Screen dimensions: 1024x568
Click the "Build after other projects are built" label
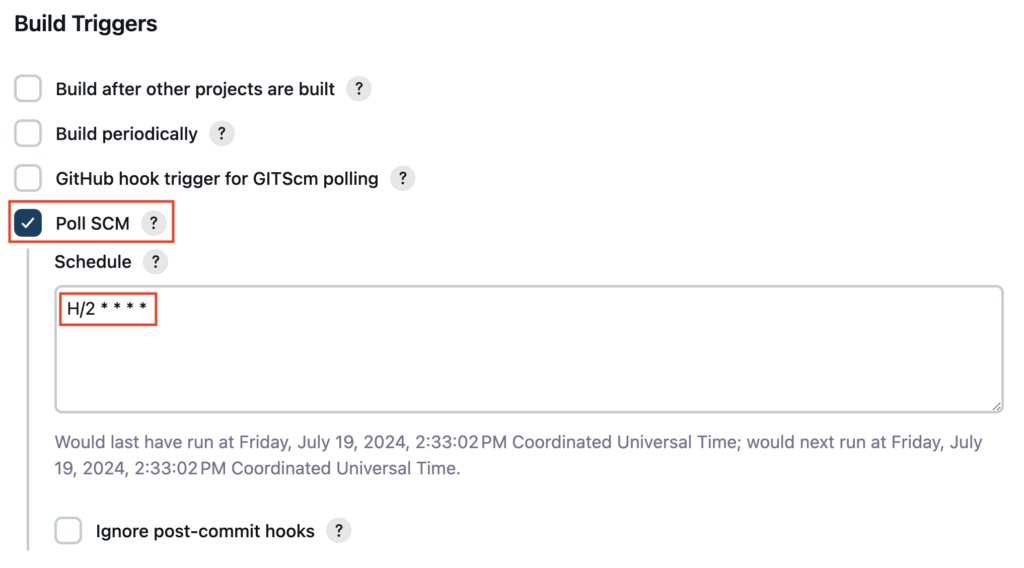(195, 89)
